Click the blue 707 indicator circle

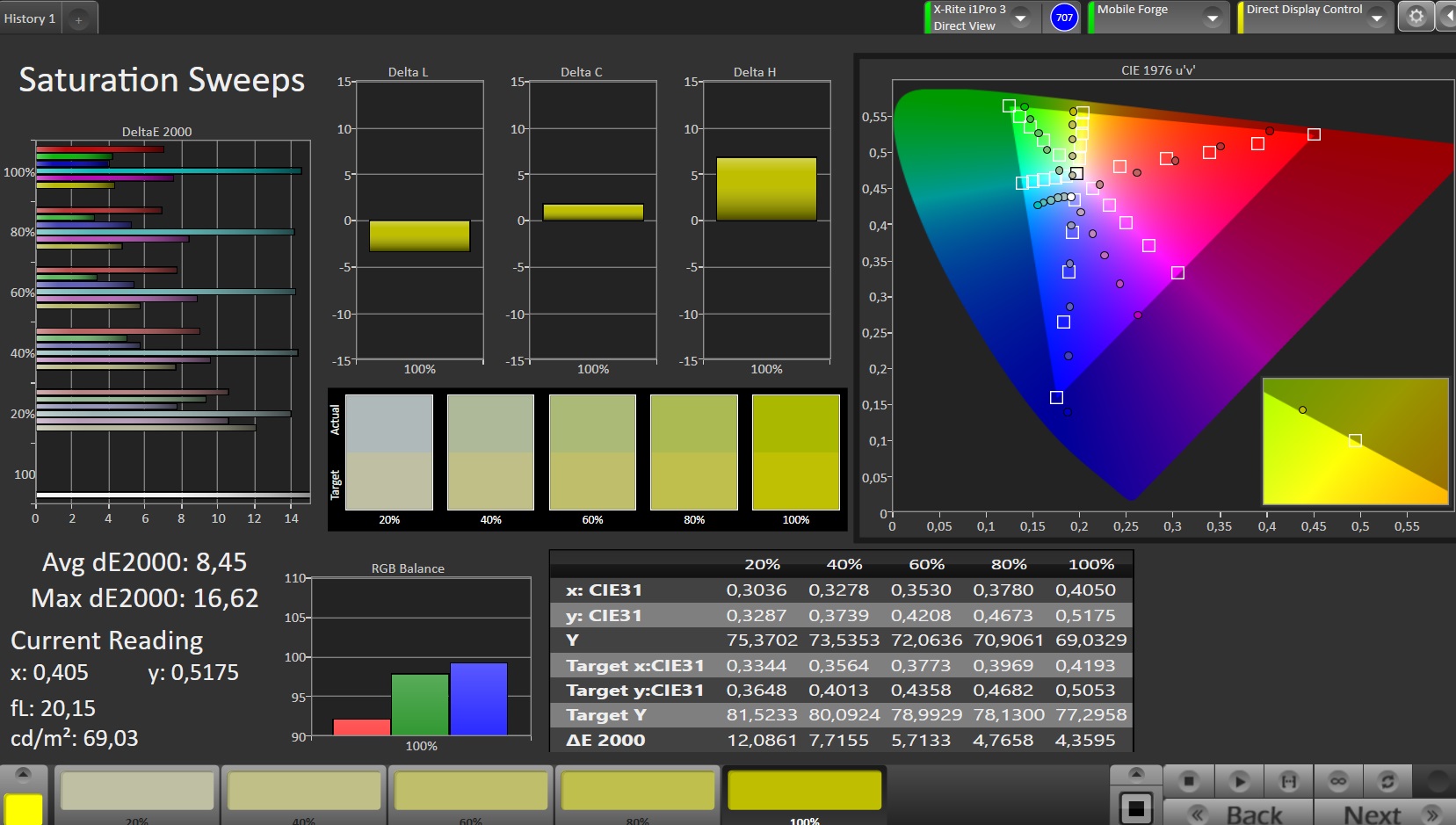coord(1064,18)
